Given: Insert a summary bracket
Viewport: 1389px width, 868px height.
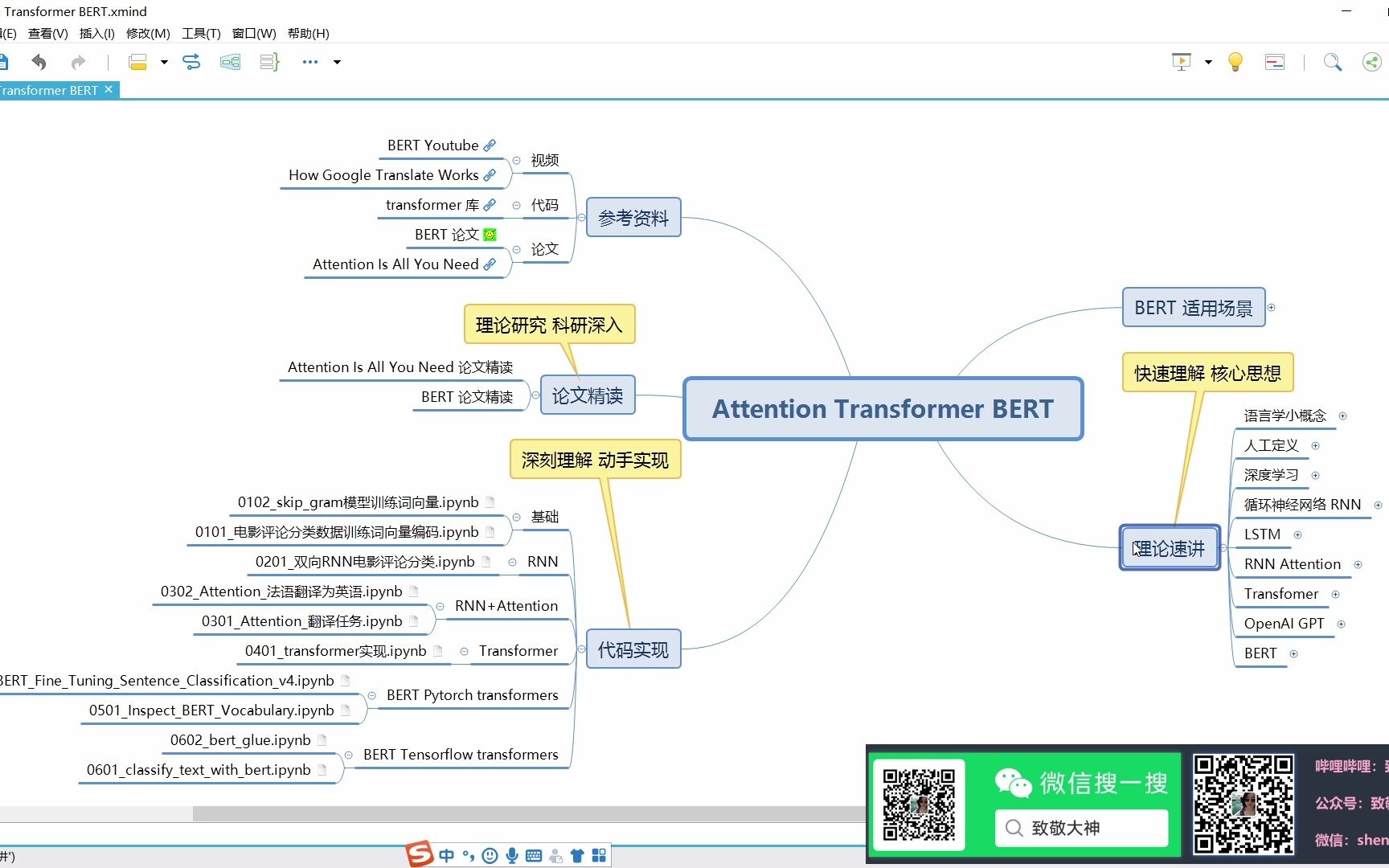Looking at the screenshot, I should [x=269, y=62].
